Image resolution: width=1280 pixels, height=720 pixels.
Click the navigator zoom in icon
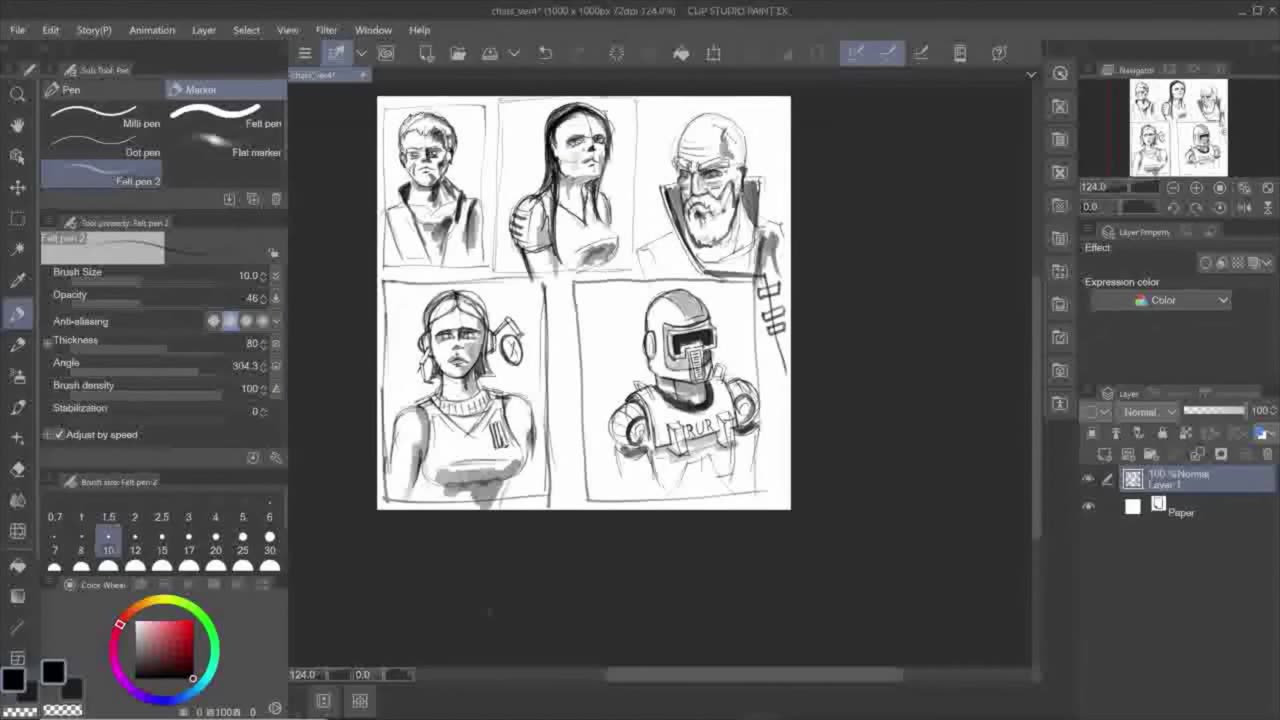[1196, 188]
